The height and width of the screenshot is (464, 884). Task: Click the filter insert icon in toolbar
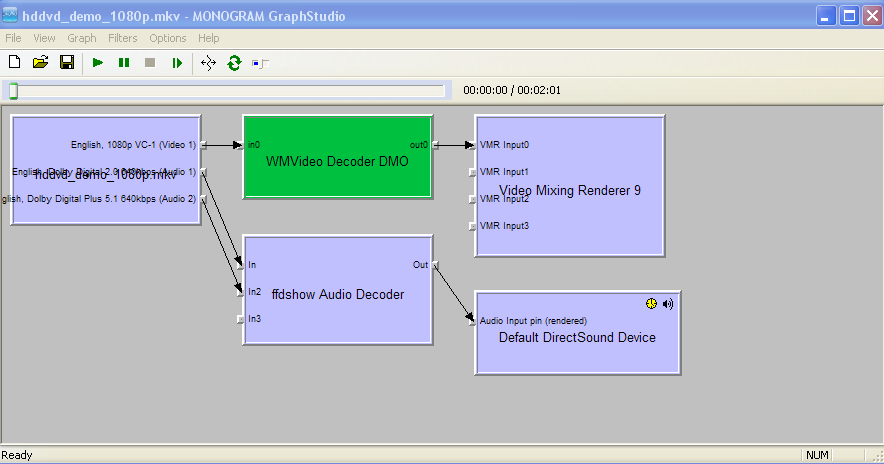260,63
